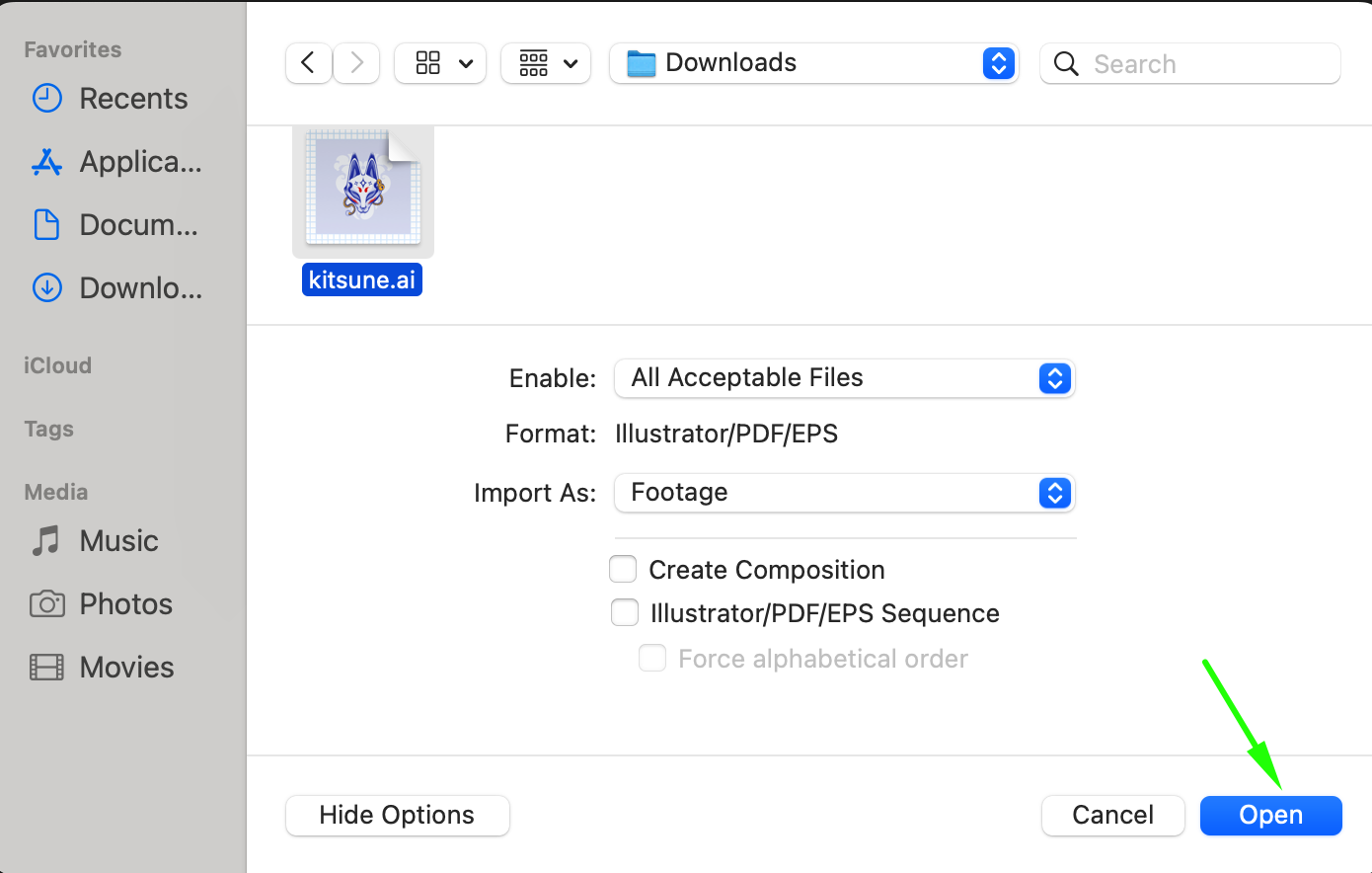Viewport: 1372px width, 873px height.
Task: Click the Photos camera icon
Action: tap(46, 604)
